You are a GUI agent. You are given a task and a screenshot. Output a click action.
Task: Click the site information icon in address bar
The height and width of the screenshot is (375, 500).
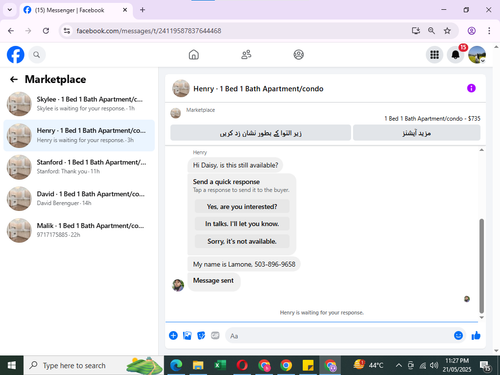[x=67, y=31]
